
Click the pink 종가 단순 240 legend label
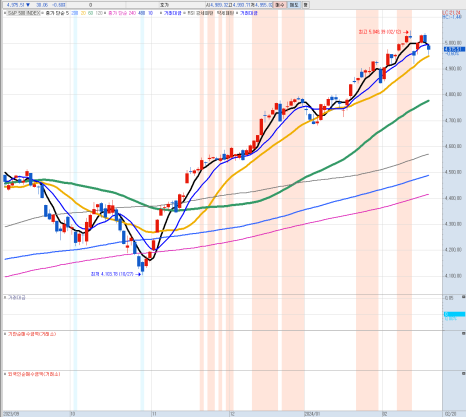click(121, 13)
